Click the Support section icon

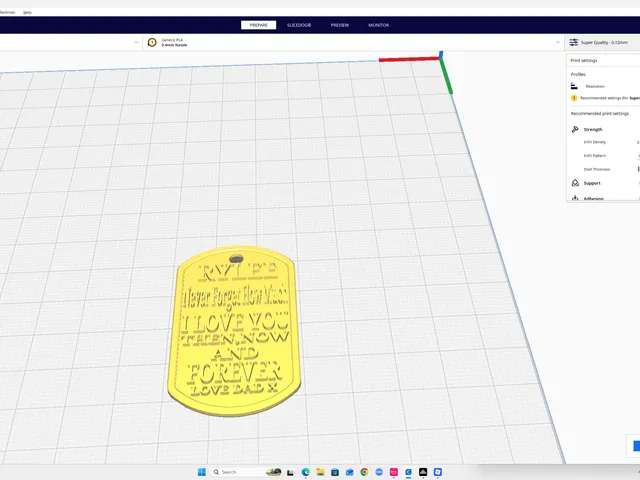click(575, 183)
